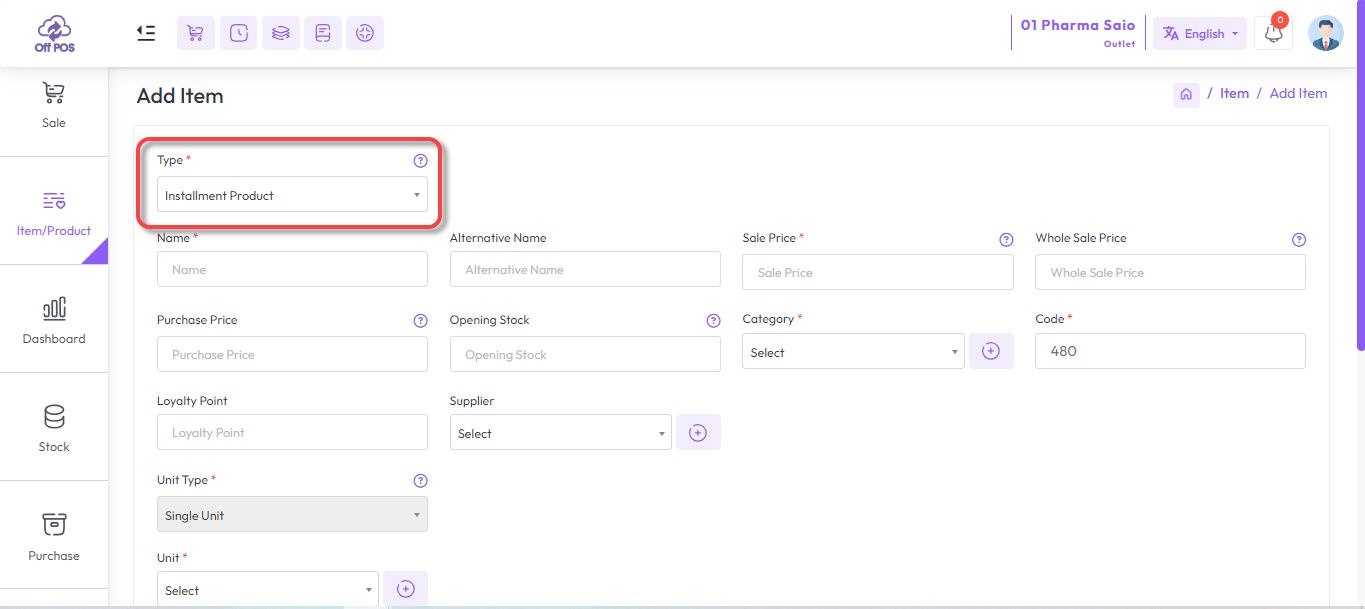Click the help icon beside Purchase Price
Viewport: 1365px width, 609px height.
coord(420,321)
